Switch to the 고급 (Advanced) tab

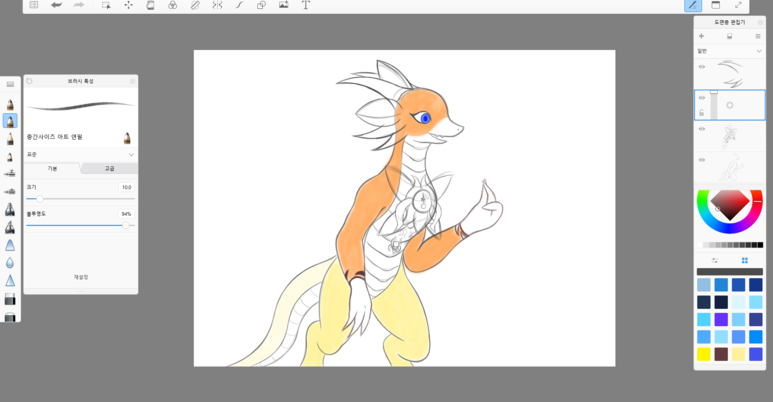point(109,169)
